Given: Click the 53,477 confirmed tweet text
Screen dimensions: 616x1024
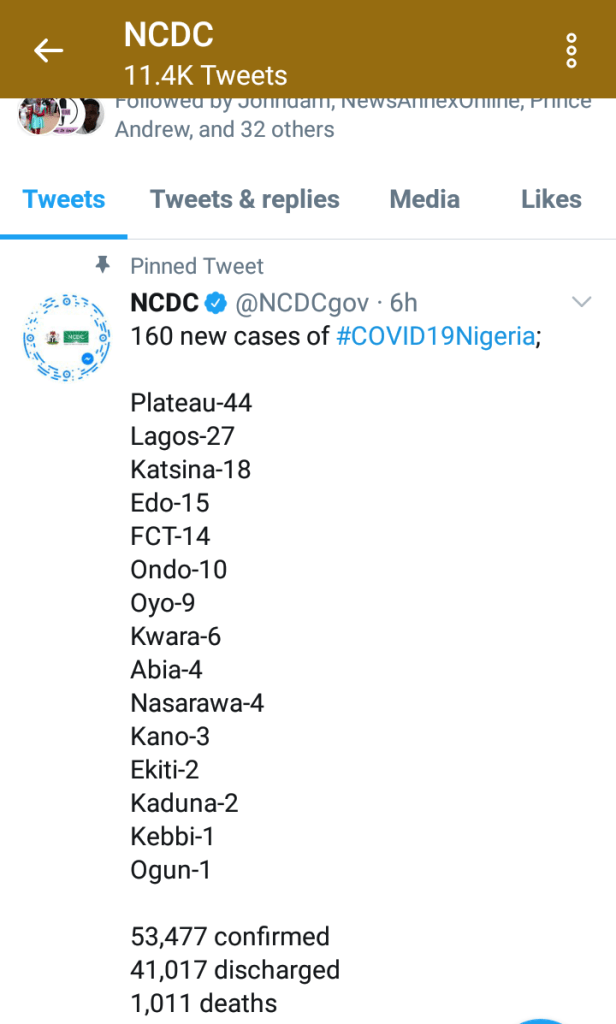Looking at the screenshot, I should click(x=230, y=937).
